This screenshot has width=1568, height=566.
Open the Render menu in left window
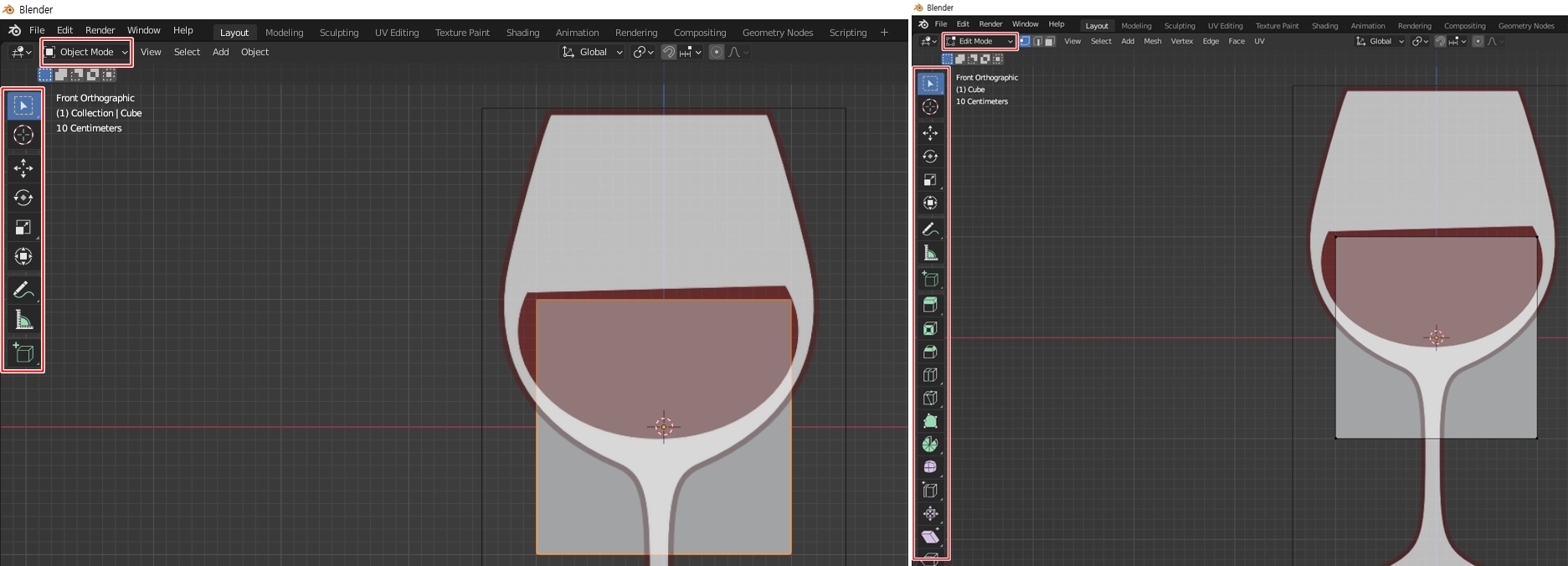click(100, 30)
